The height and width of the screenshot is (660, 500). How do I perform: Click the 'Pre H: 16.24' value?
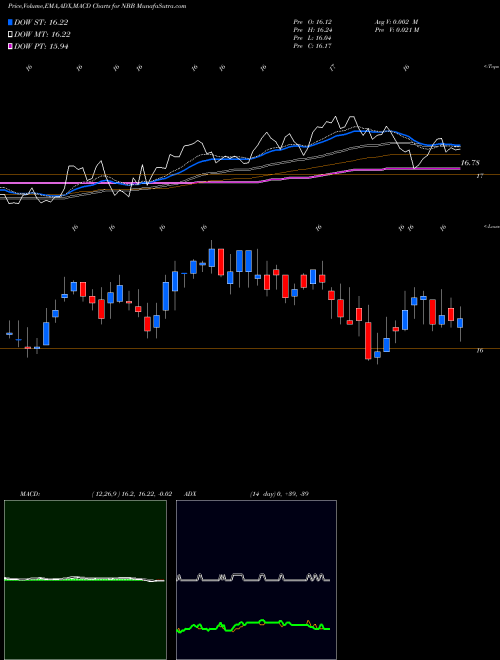(313, 30)
